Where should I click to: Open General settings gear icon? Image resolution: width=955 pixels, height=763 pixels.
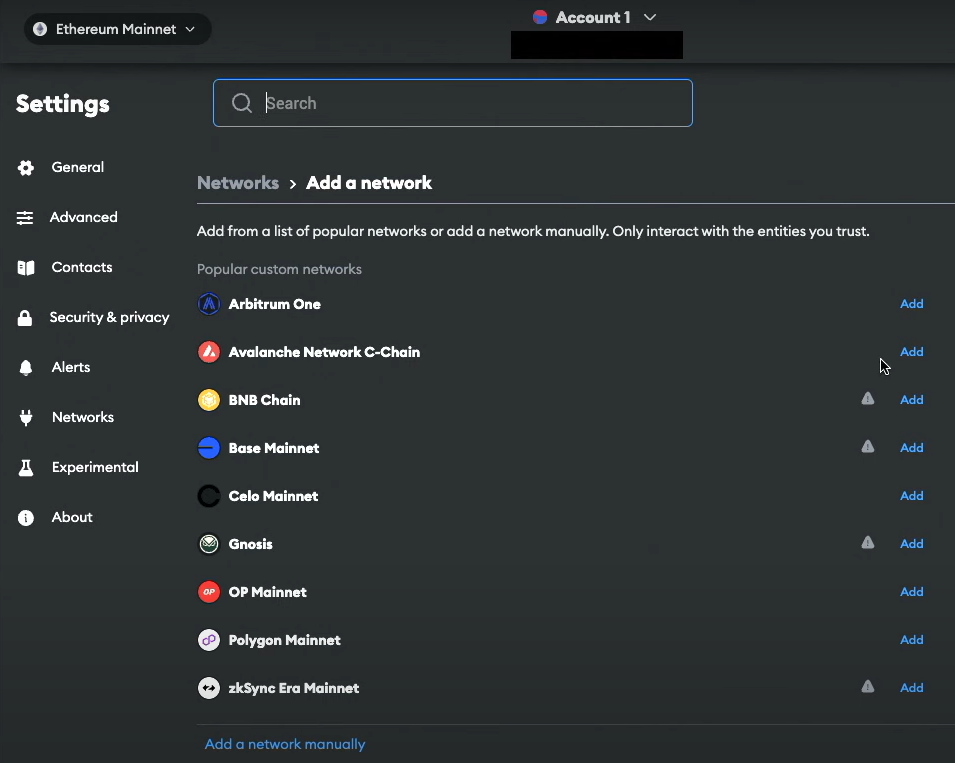[x=26, y=167]
